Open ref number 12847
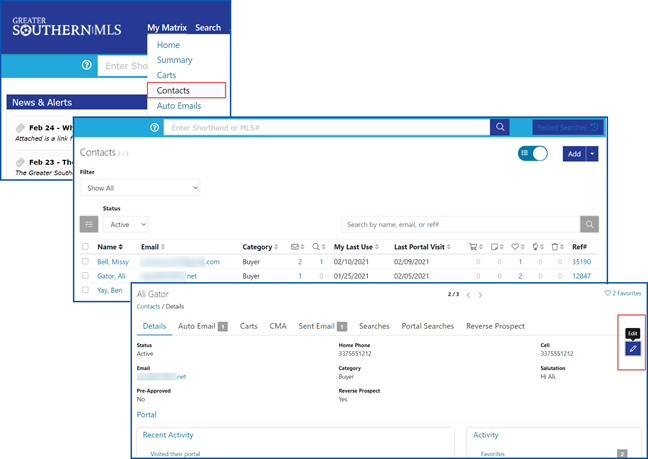Image resolution: width=648 pixels, height=459 pixels. click(x=581, y=276)
